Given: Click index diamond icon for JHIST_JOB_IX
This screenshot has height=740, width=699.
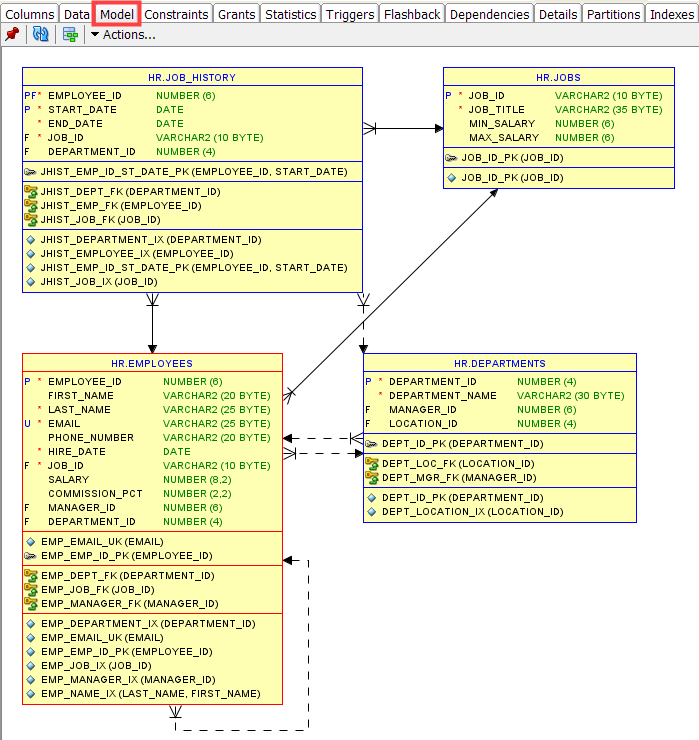Looking at the screenshot, I should click(31, 282).
